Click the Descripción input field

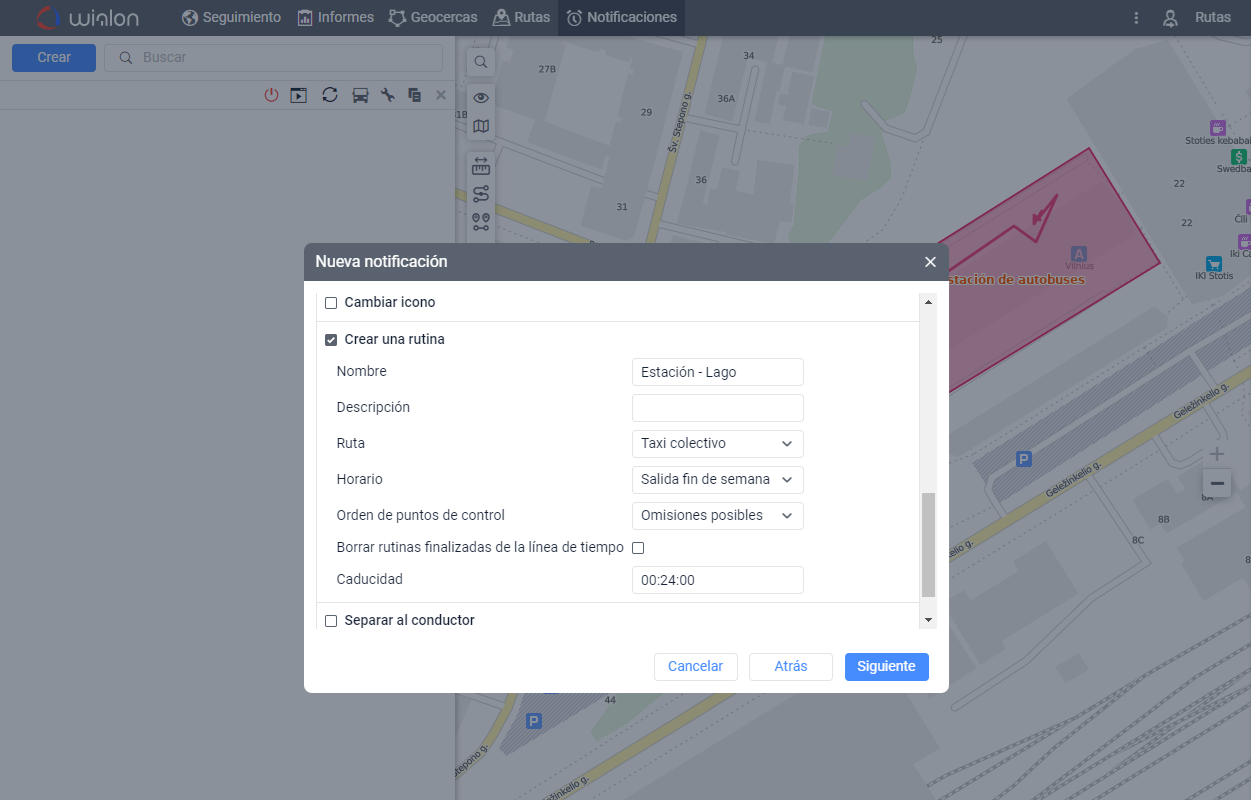coord(717,408)
